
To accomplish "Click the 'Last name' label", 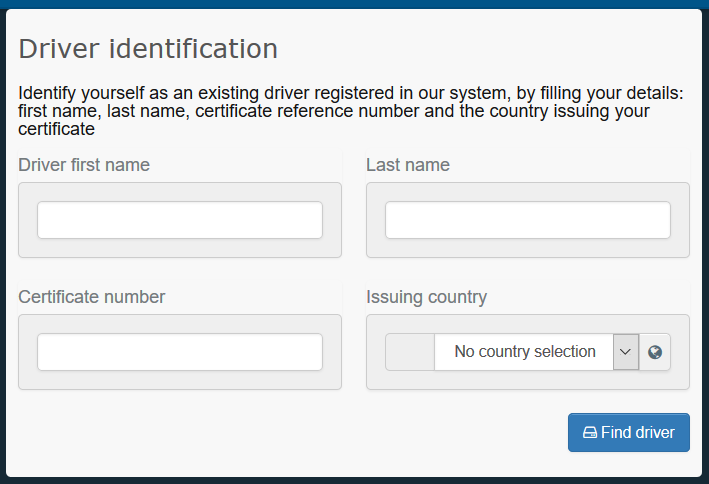I will point(408,165).
